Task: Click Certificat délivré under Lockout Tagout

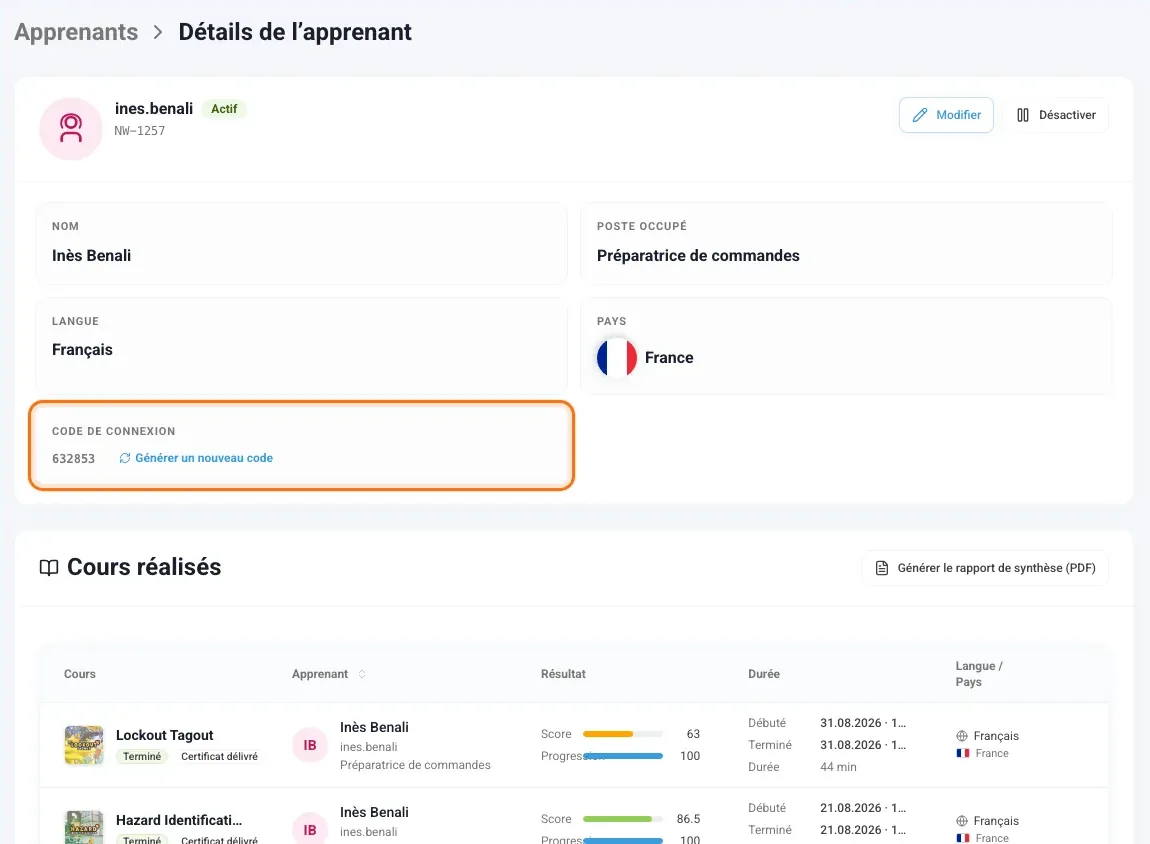Action: tap(219, 757)
